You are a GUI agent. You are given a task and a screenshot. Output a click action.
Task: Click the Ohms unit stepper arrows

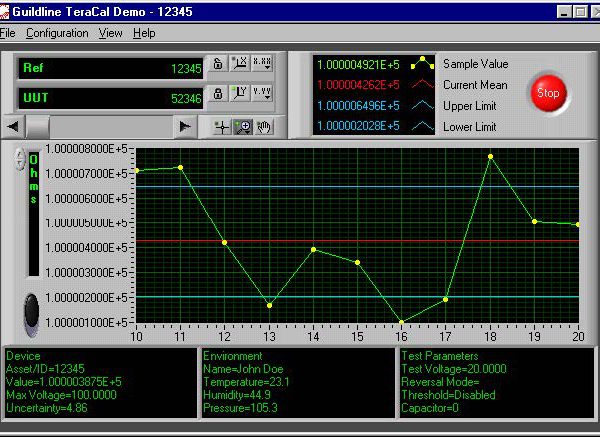(x=20, y=159)
